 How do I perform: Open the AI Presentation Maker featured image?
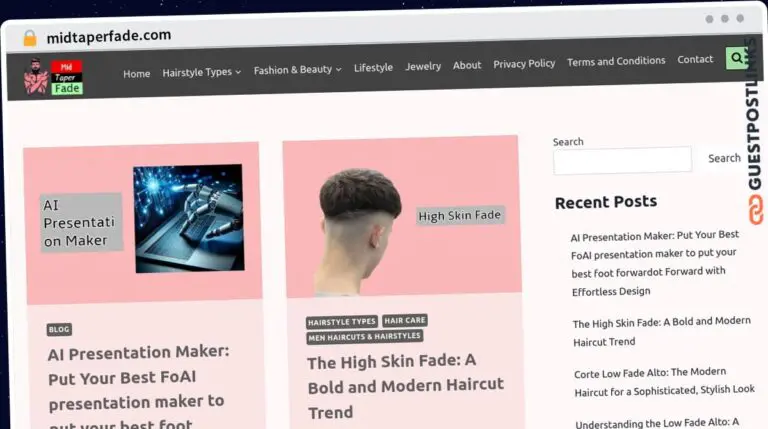coord(143,223)
